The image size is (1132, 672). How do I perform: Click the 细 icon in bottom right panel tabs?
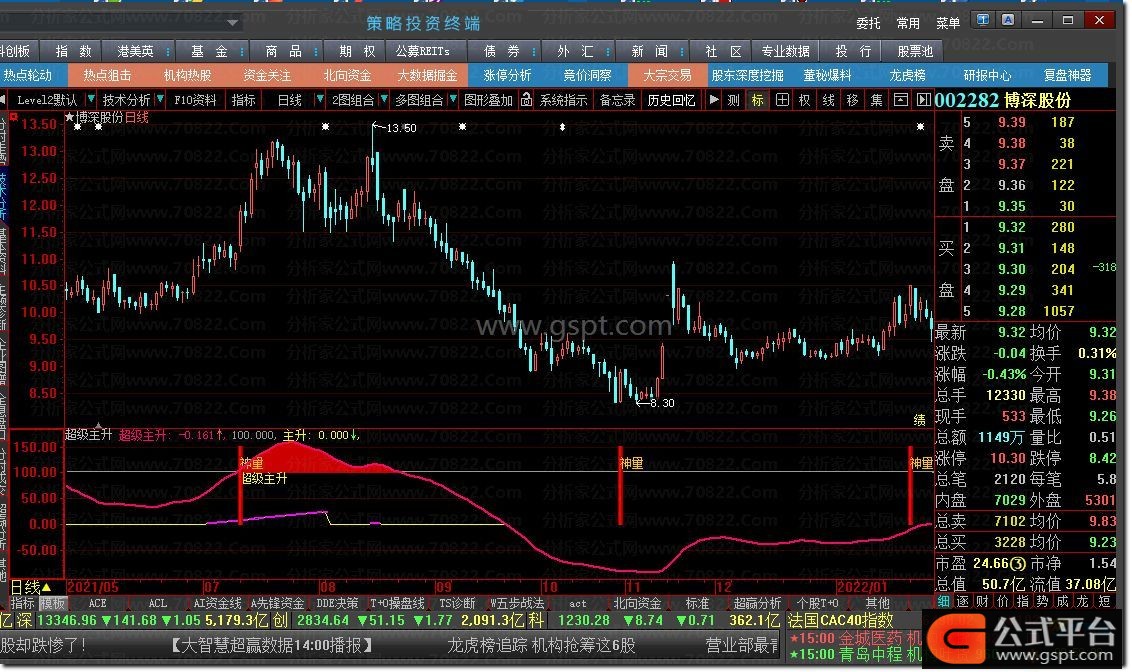(944, 601)
